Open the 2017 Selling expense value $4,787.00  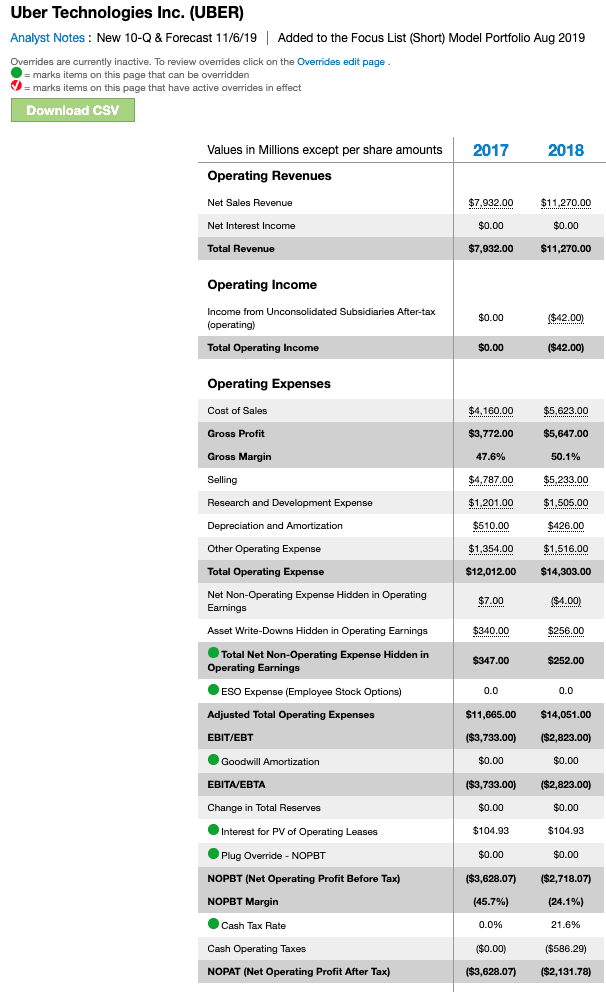click(x=491, y=480)
